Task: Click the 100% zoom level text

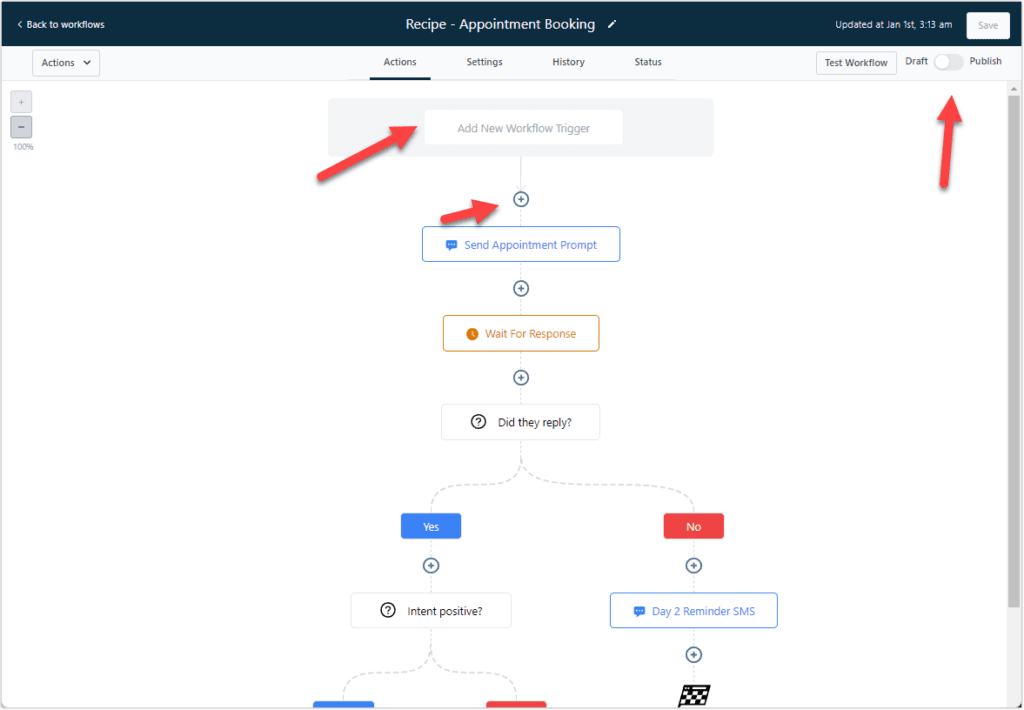Action: [23, 147]
